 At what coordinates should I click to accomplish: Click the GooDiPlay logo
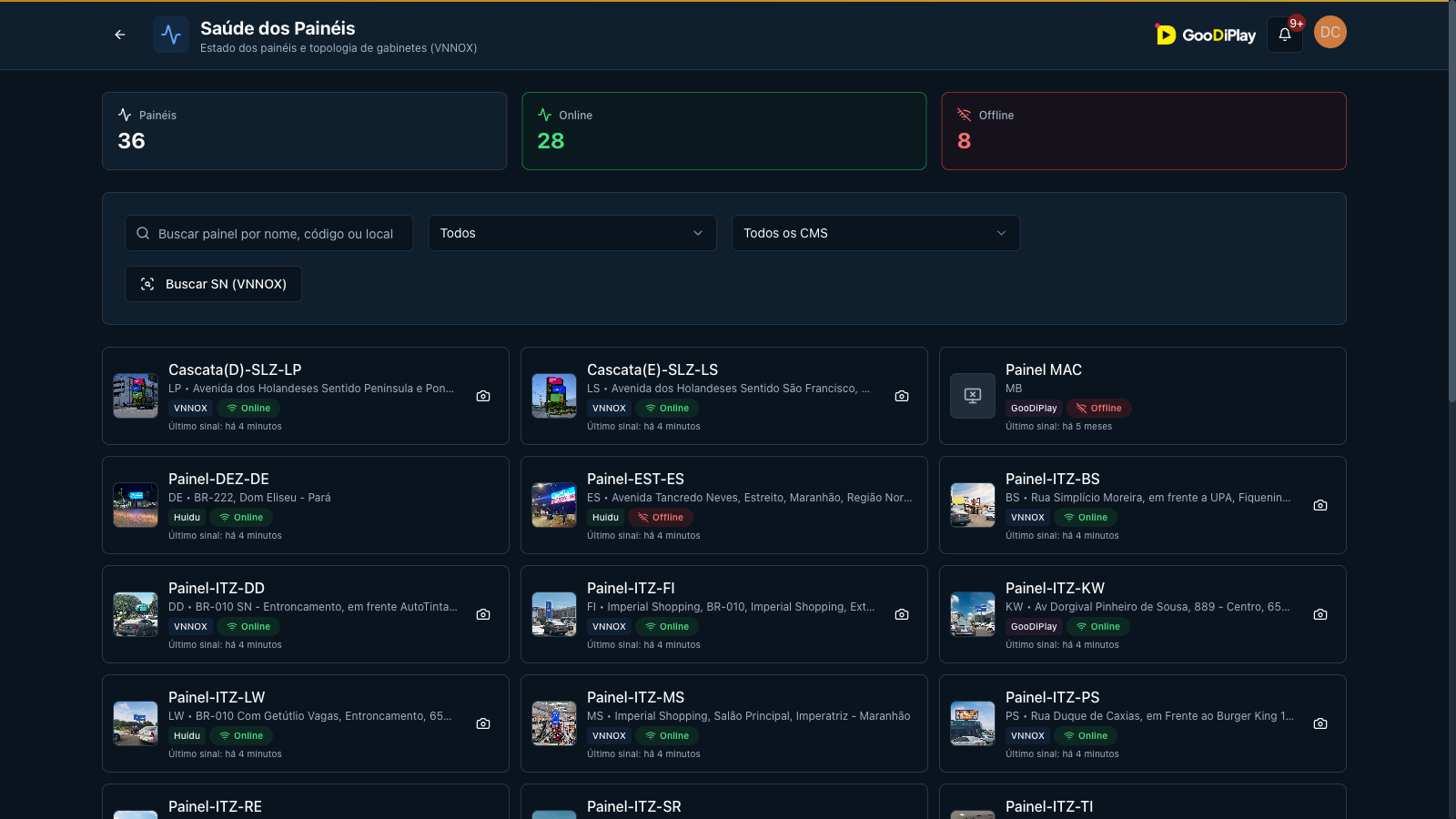click(x=1206, y=35)
